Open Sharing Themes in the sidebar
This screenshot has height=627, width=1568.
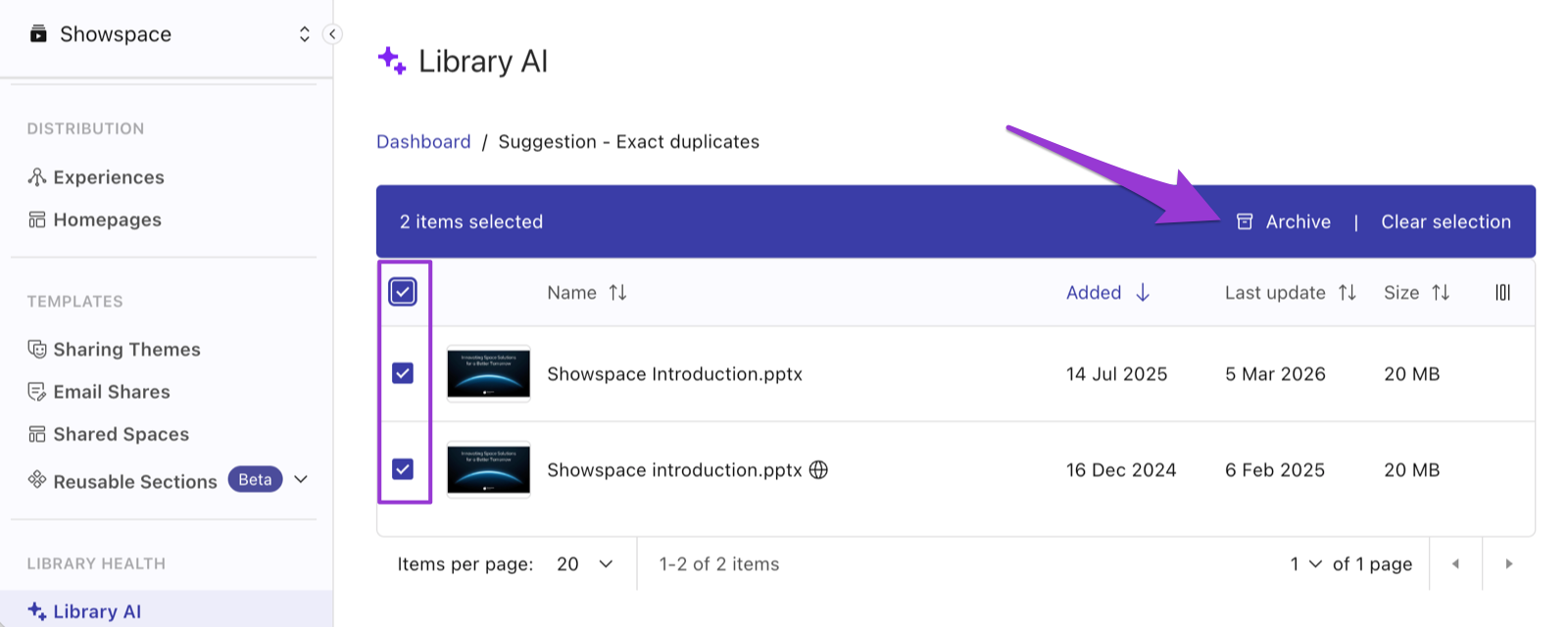126,350
